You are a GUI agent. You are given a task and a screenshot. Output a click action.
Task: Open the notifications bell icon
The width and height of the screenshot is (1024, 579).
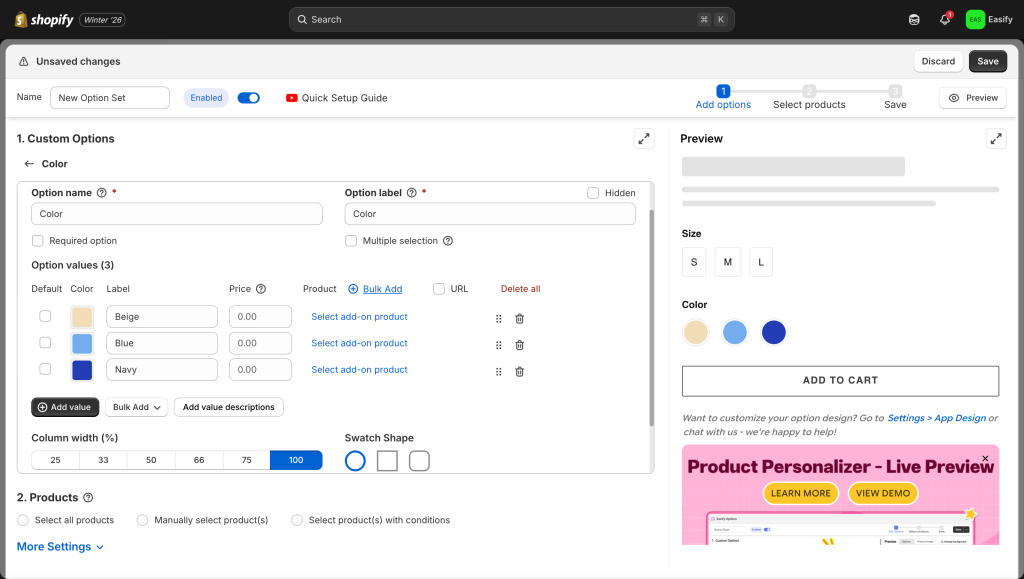(945, 19)
